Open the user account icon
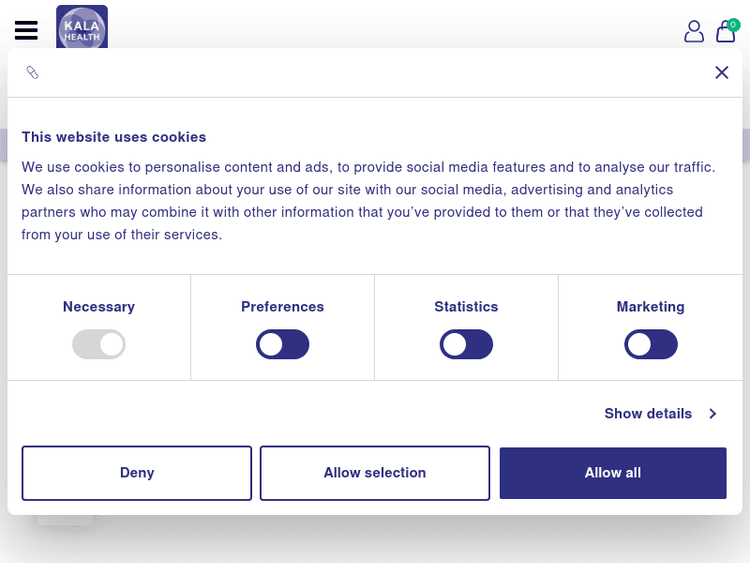 tap(694, 32)
